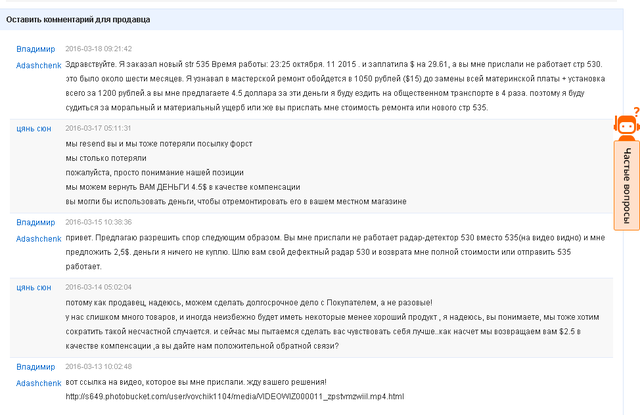This screenshot has height=415, width=640.
Task: Open Владимир profile on the 2016-03-18 comment
Action: point(36,49)
